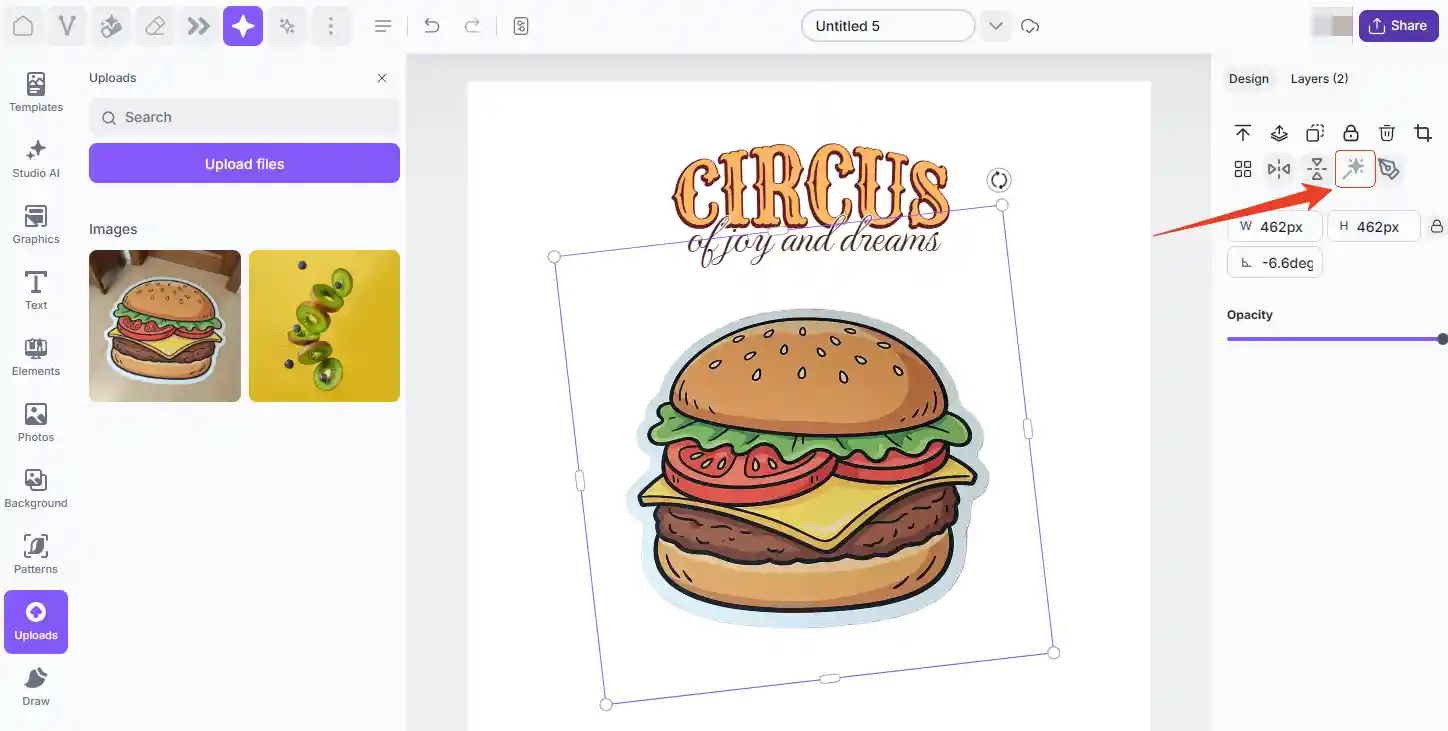
Task: Click the duplicate layer icon
Action: point(1315,133)
